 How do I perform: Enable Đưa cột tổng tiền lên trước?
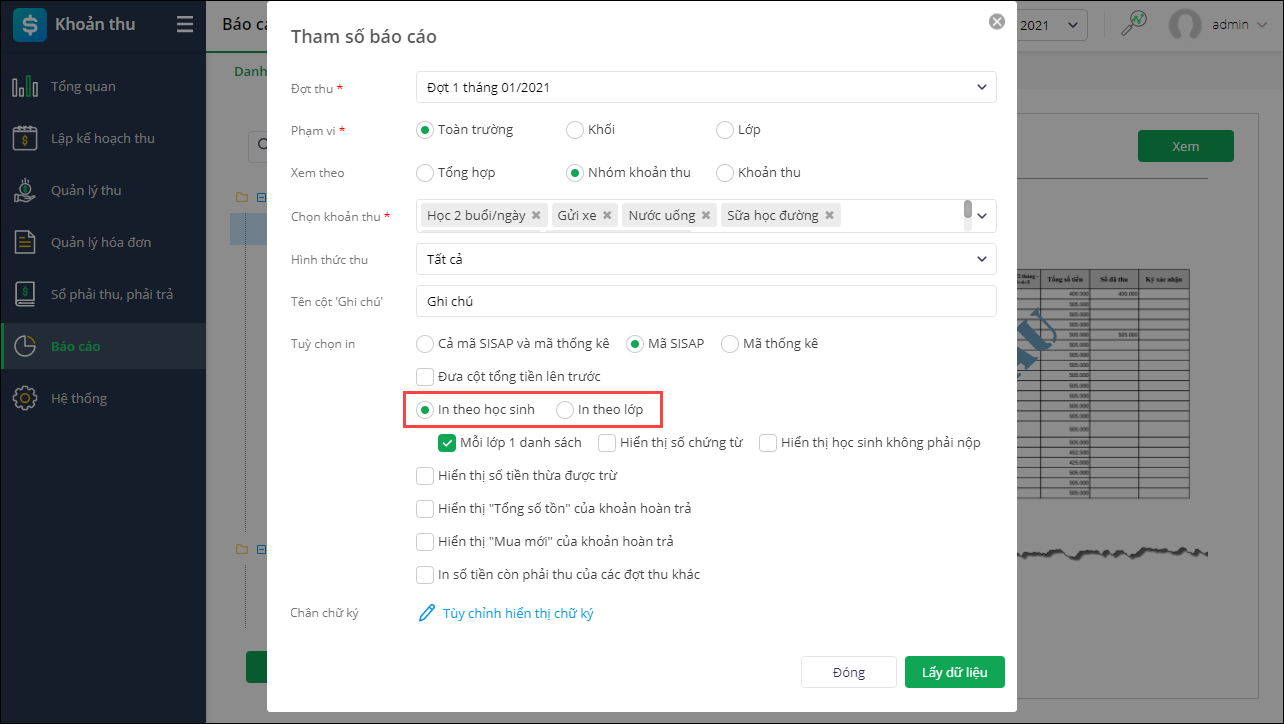pos(425,376)
